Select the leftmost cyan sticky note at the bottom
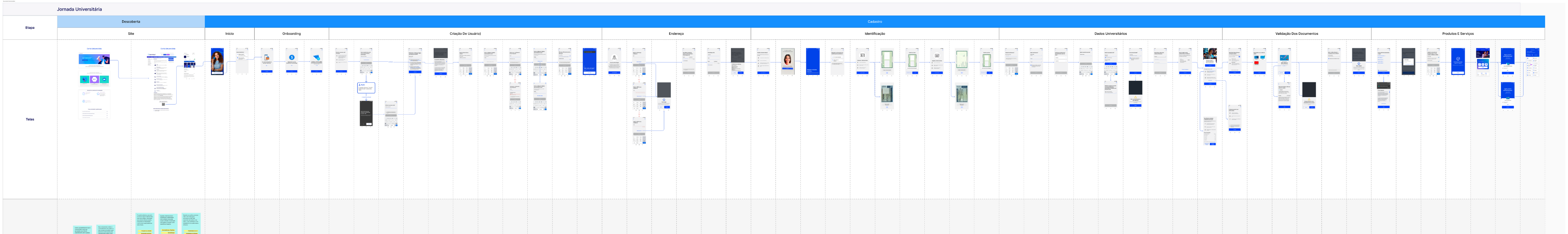Screen dimensions: 1568x234 click(x=82, y=230)
